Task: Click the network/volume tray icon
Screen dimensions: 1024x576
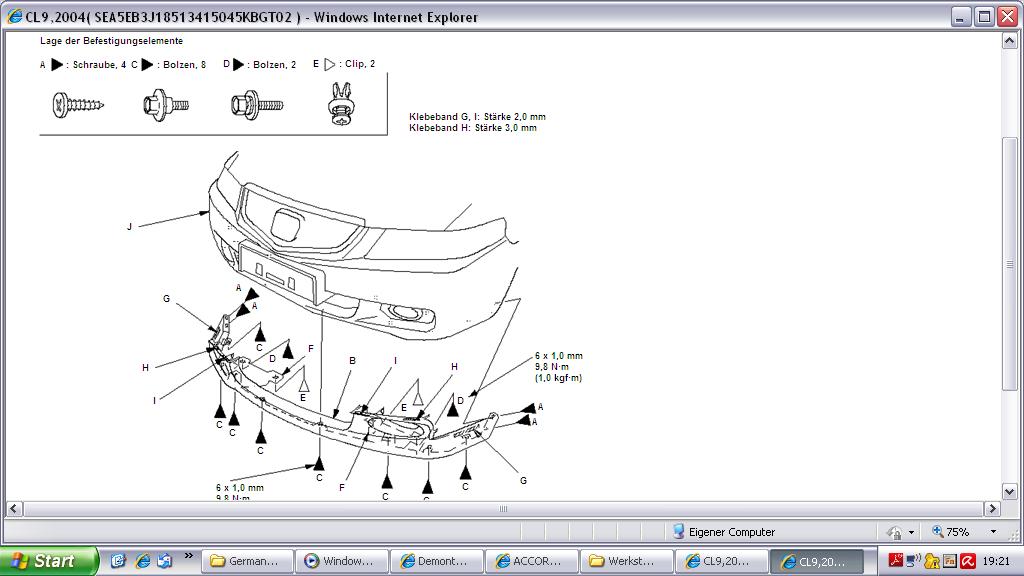Action: 913,560
